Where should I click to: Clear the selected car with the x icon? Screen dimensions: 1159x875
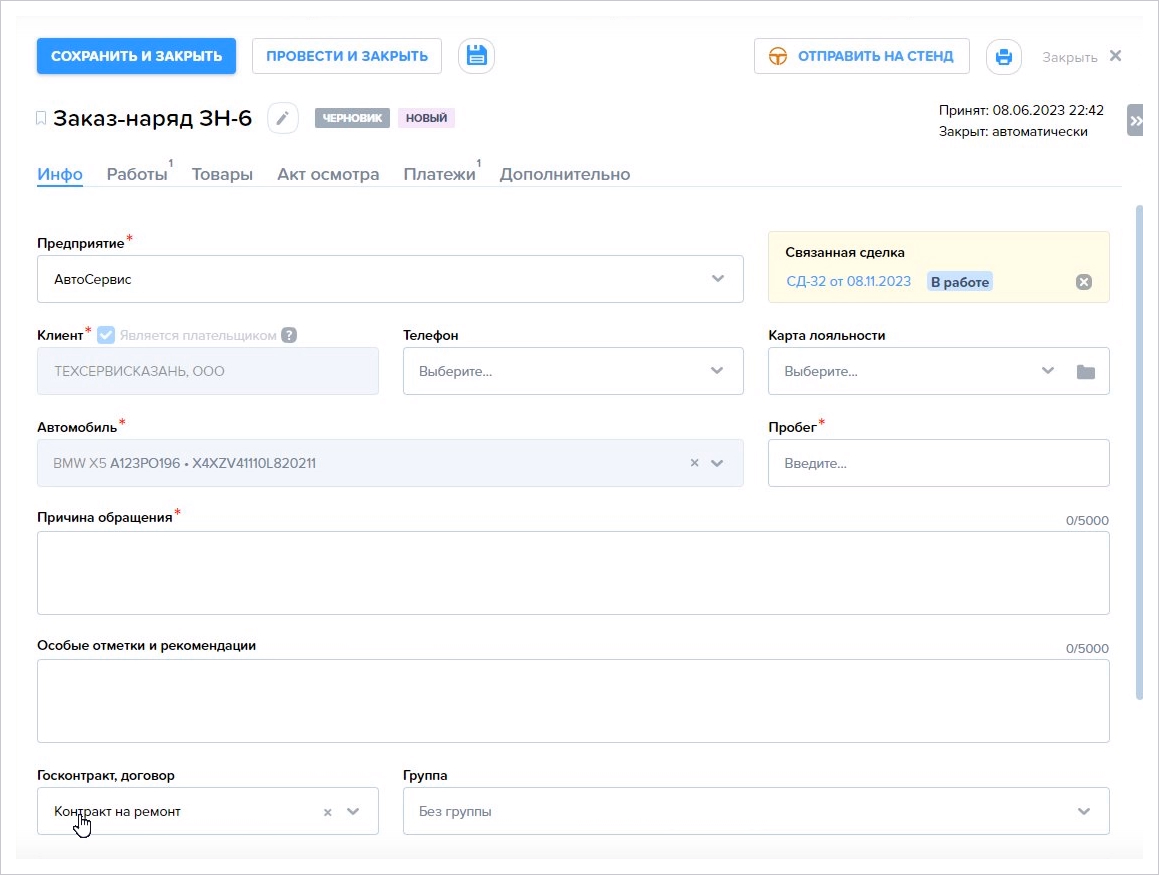click(x=695, y=463)
